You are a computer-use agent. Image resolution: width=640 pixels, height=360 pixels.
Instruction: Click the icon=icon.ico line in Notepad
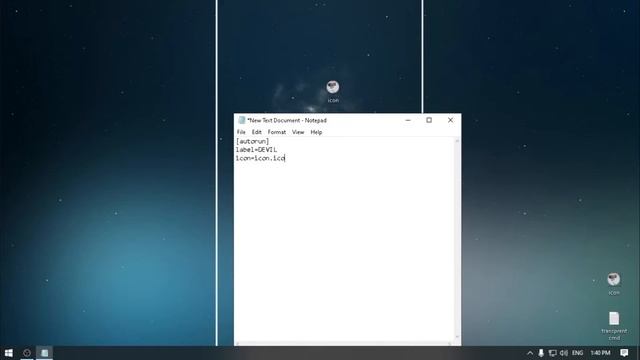[x=260, y=158]
